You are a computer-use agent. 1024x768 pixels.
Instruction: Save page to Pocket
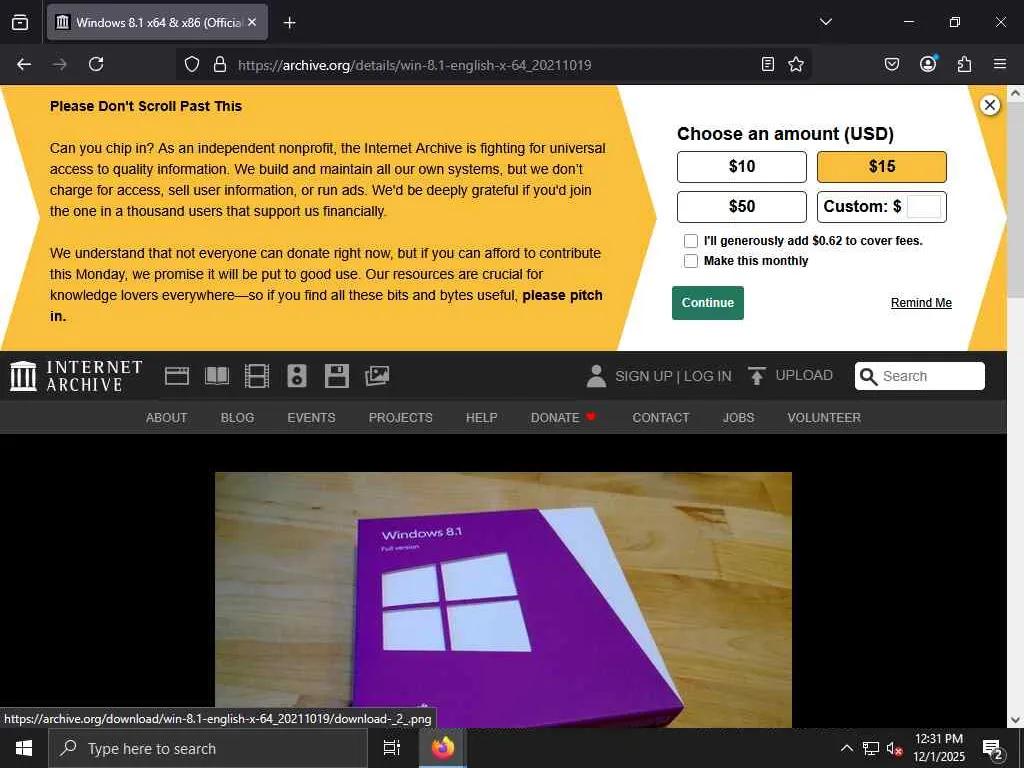coord(891,64)
